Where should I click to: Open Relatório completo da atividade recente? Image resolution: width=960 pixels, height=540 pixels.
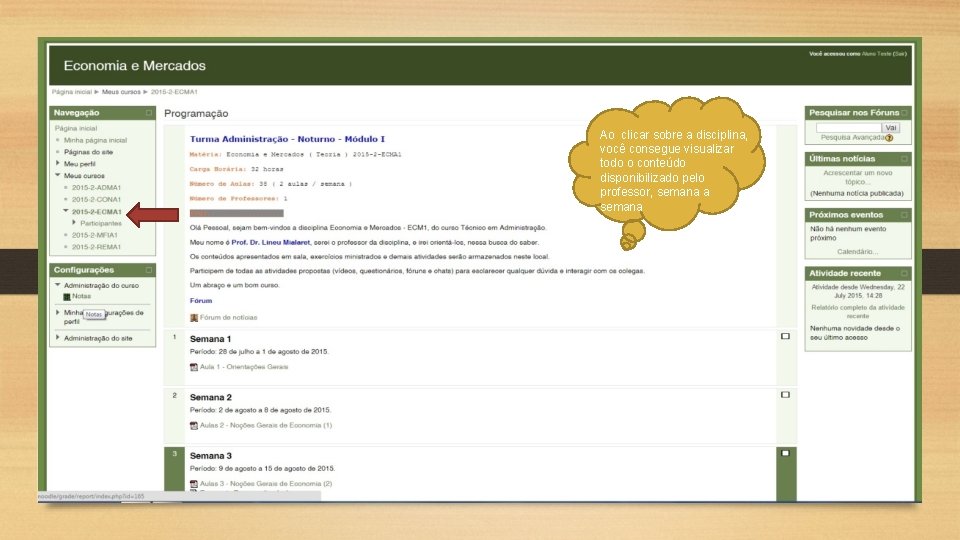858,312
